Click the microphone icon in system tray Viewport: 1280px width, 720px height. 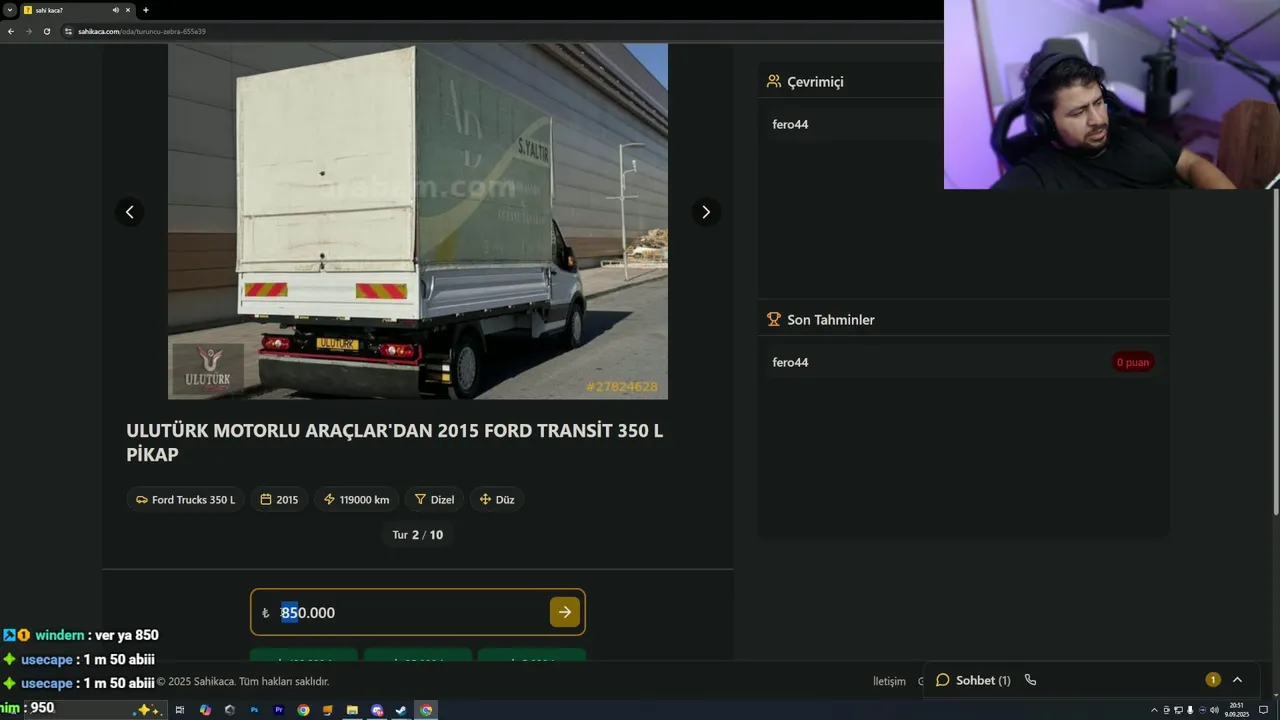click(x=1190, y=710)
